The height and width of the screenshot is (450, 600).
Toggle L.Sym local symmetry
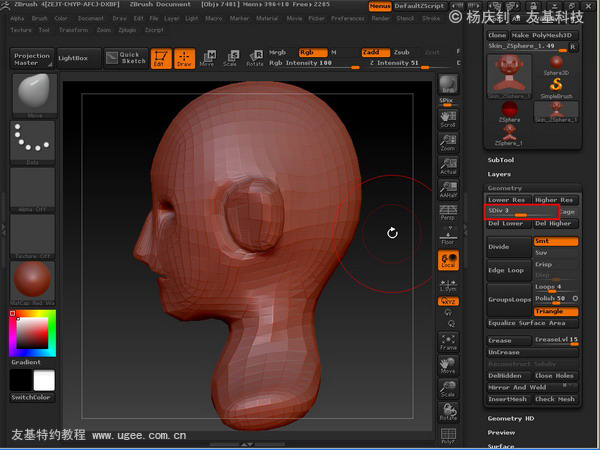coord(448,285)
